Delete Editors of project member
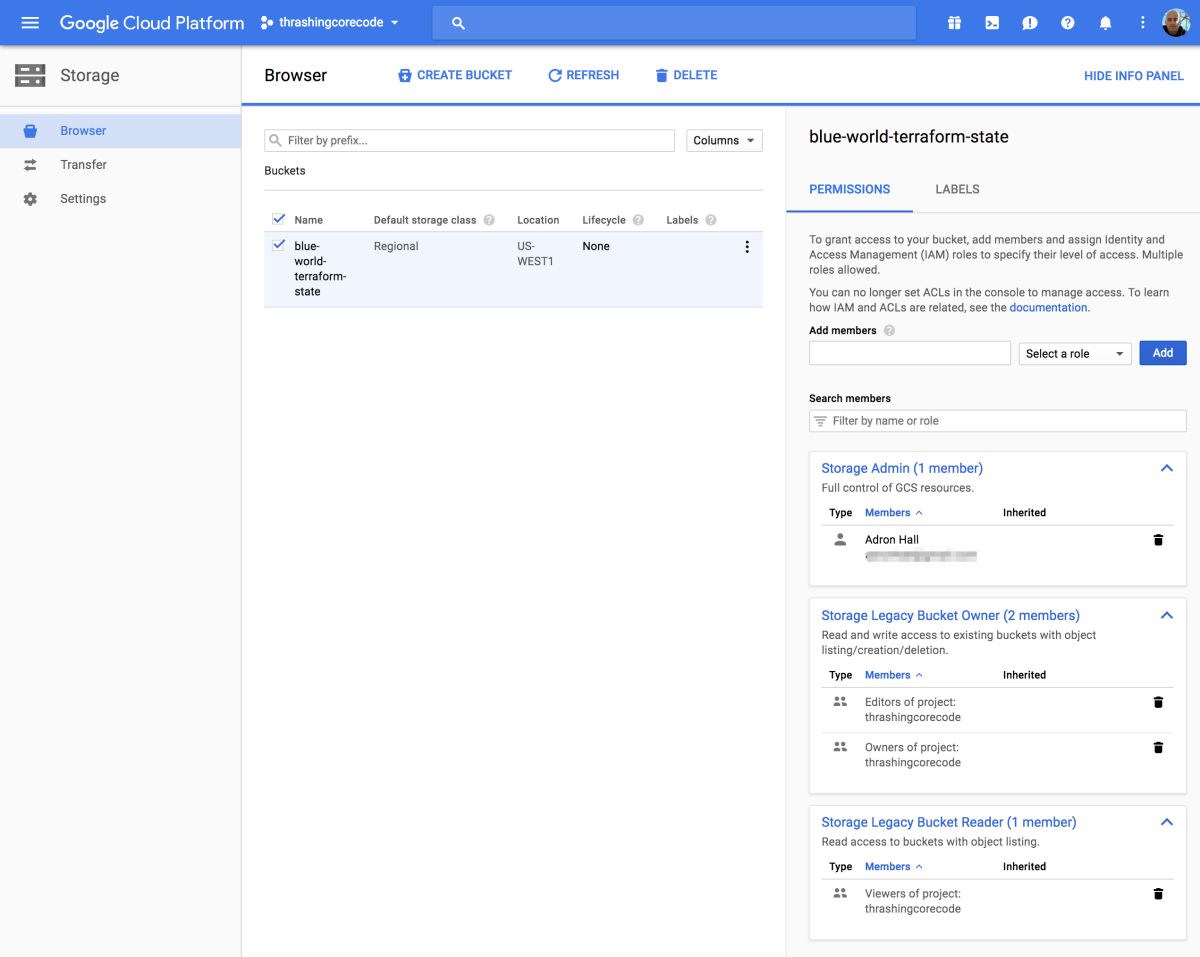1200x957 pixels. click(x=1158, y=702)
